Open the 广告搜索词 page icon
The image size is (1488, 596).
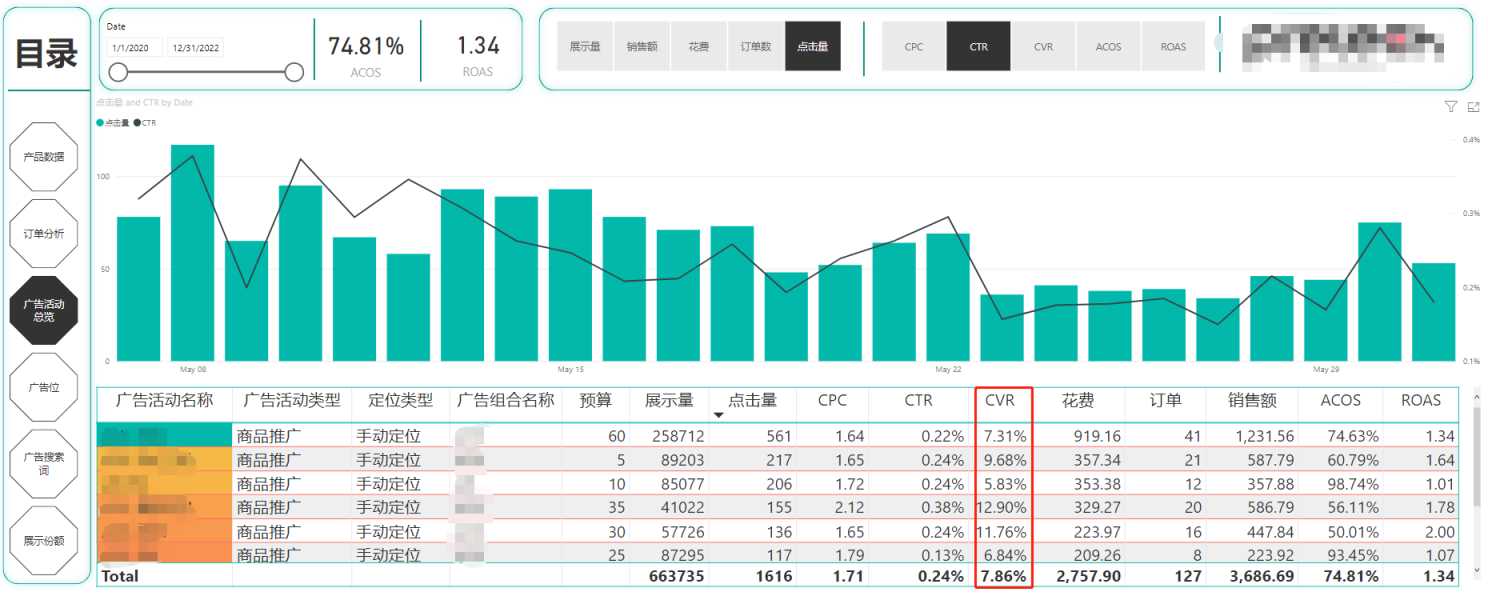(x=44, y=464)
